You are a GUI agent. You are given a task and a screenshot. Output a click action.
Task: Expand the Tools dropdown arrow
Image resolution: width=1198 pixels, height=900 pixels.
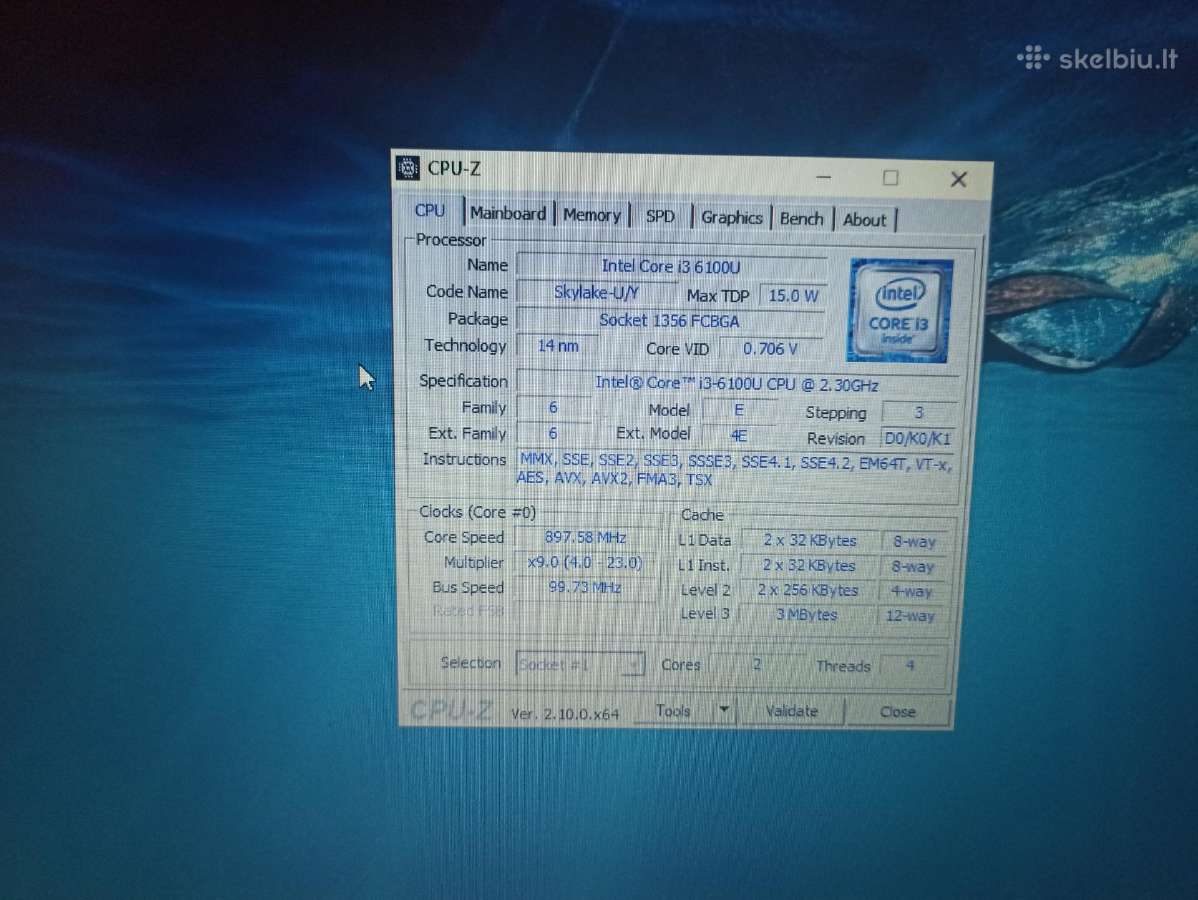pos(724,711)
